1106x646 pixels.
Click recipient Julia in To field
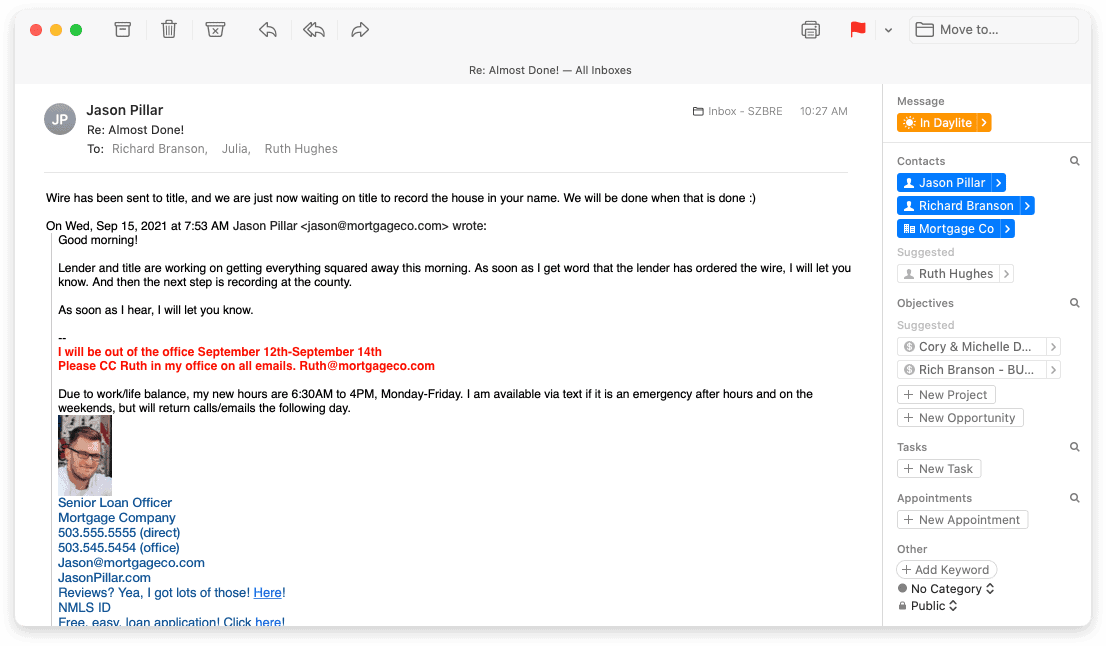pos(236,149)
